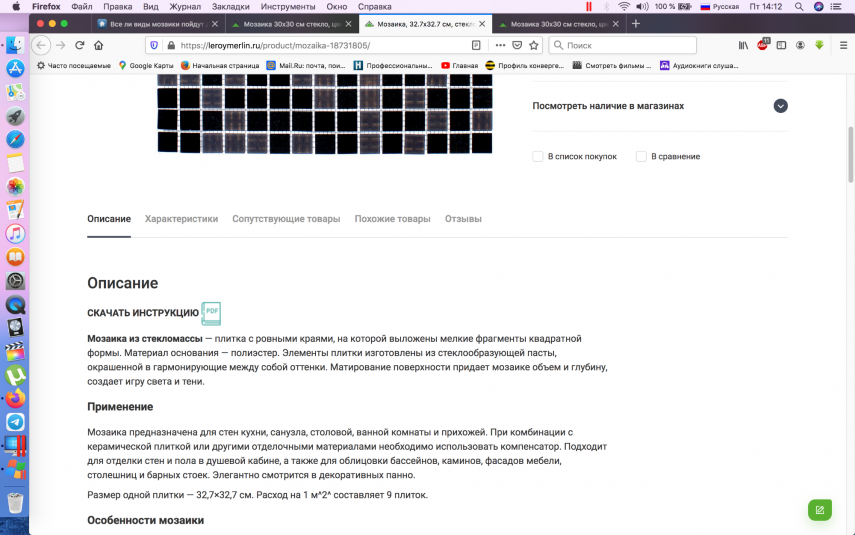Open 'Аудиокниги слуша...' bookmark
The width and height of the screenshot is (855, 535).
pos(699,65)
